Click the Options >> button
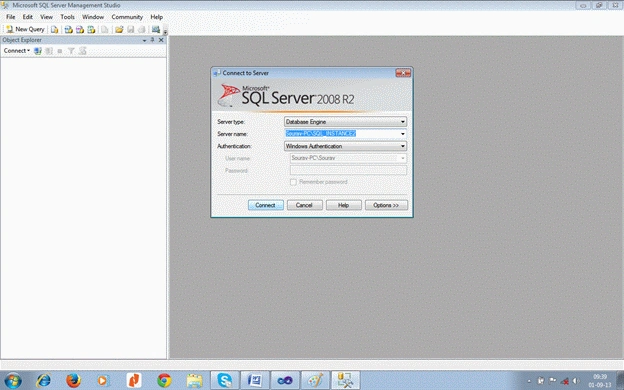 (386, 205)
